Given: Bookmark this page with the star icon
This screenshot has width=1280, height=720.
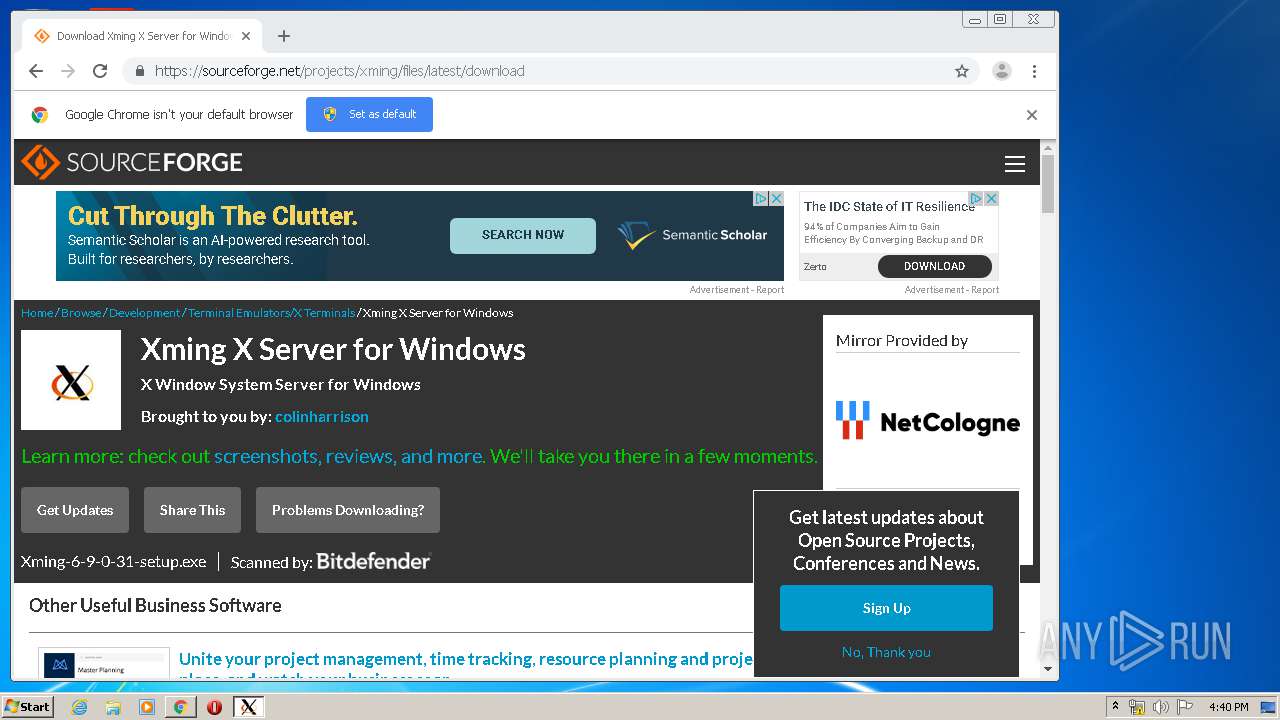Looking at the screenshot, I should [x=962, y=71].
